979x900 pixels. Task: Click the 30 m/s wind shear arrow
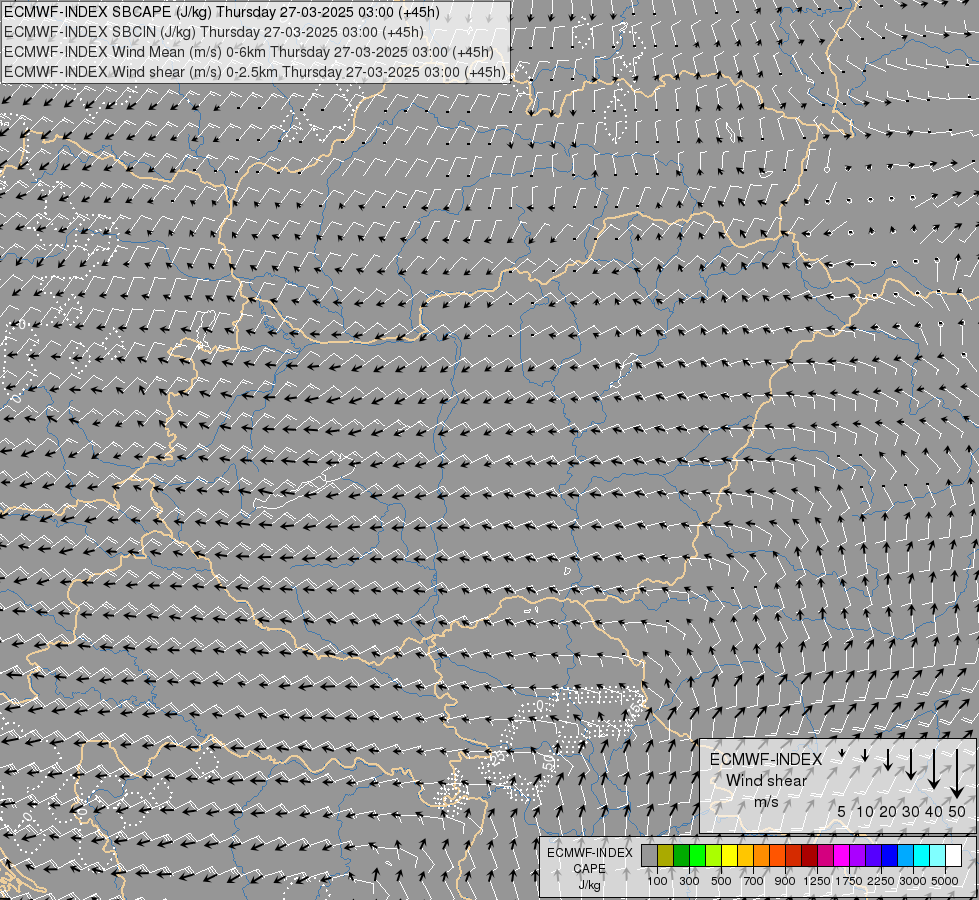[911, 764]
